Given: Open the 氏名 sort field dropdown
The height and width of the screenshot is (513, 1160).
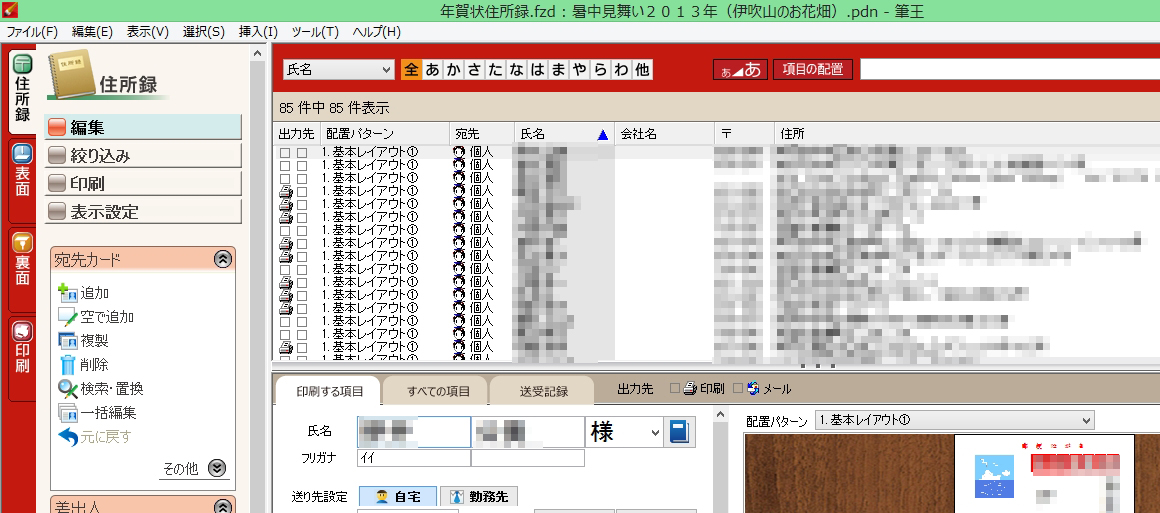Looking at the screenshot, I should click(338, 69).
